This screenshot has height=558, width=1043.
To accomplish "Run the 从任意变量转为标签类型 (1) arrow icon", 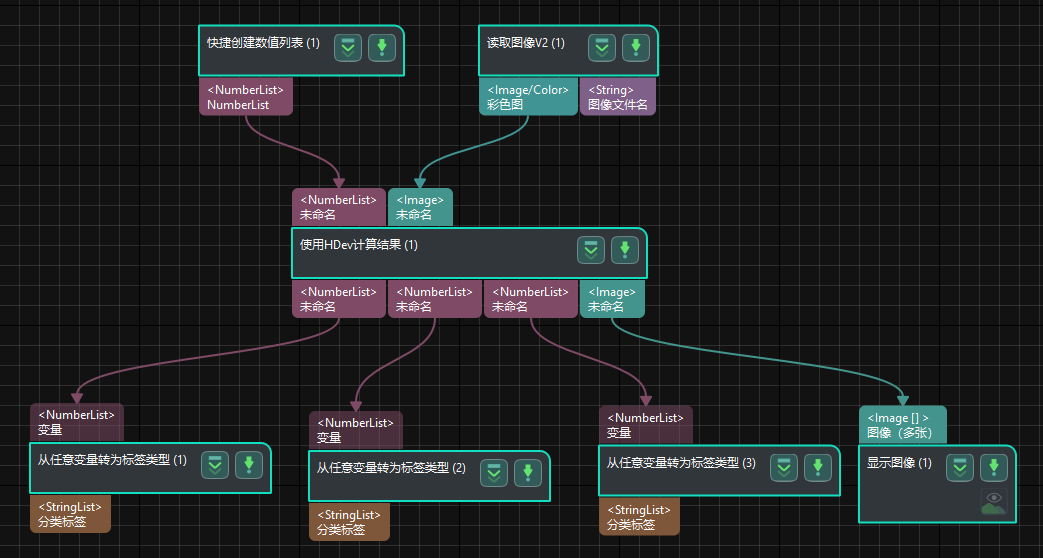I will pyautogui.click(x=249, y=464).
